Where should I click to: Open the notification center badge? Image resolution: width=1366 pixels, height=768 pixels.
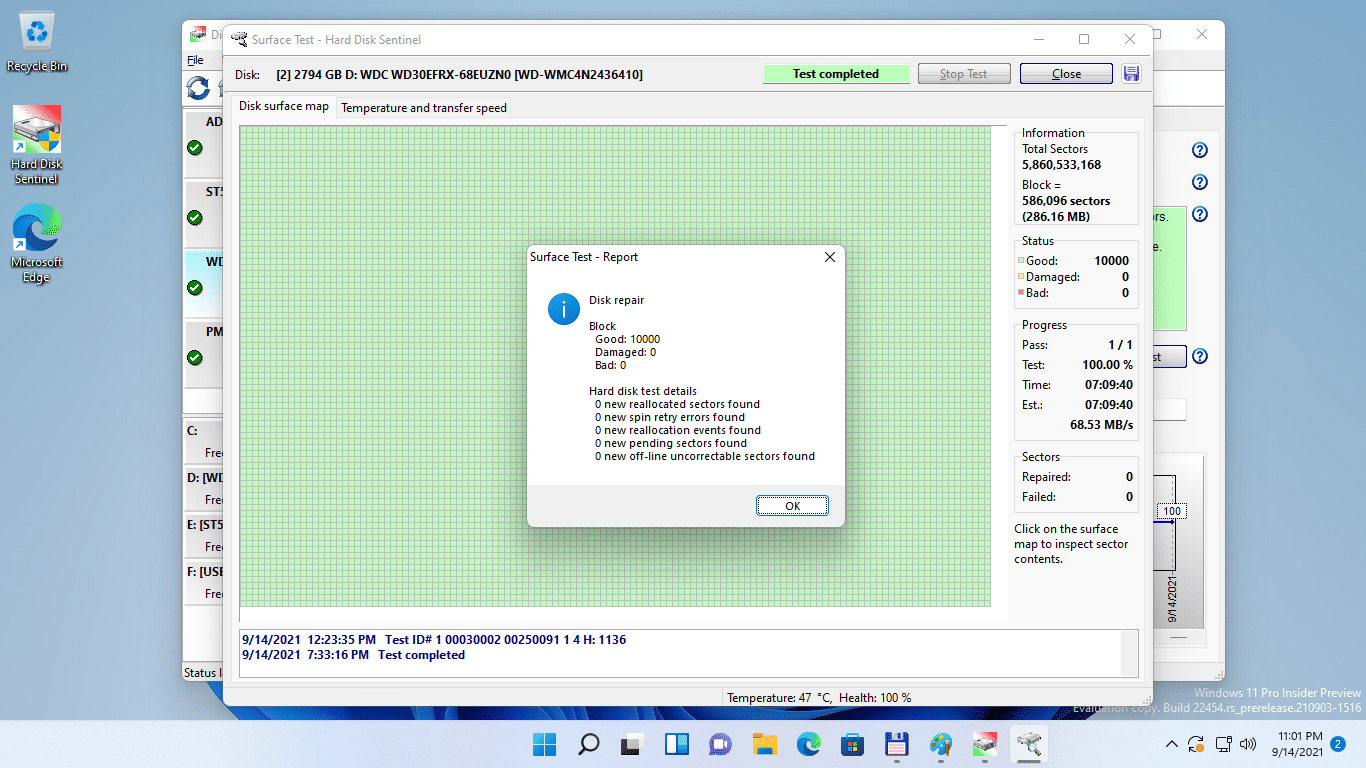1338,744
